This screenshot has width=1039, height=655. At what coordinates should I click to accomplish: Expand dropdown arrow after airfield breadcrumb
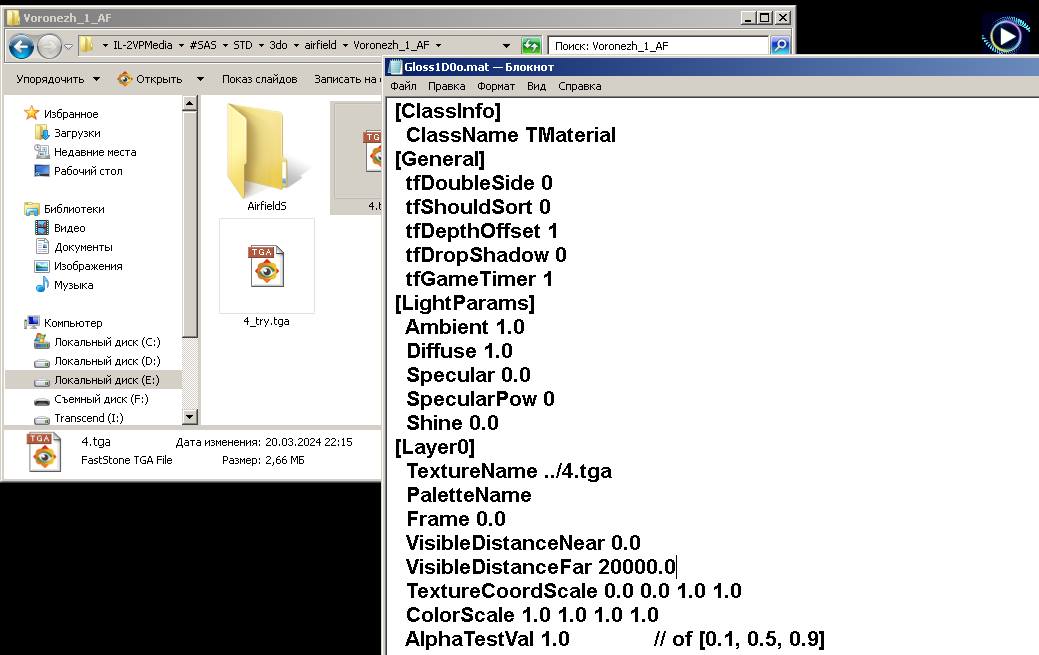tap(345, 46)
